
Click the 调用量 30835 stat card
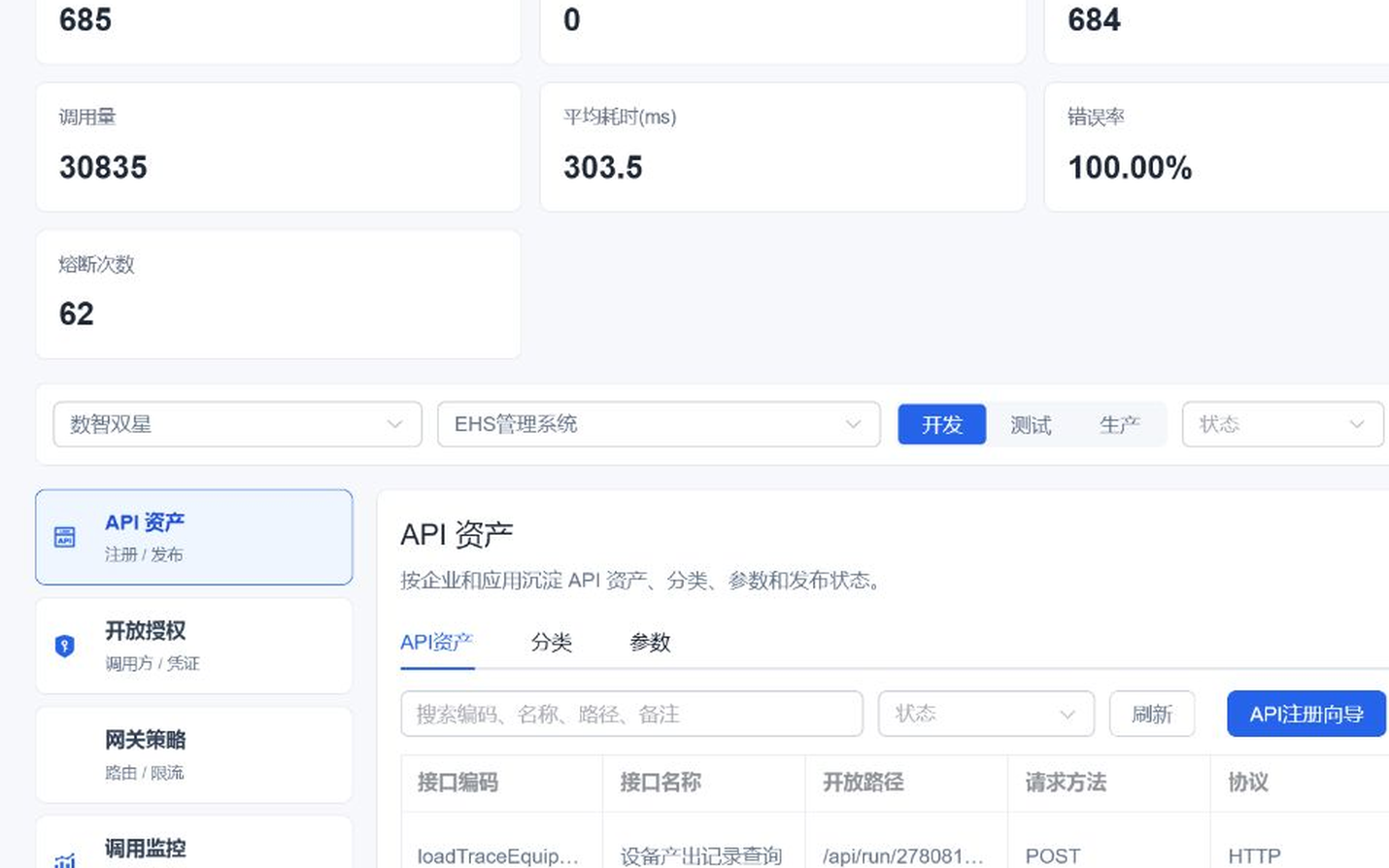tap(278, 147)
